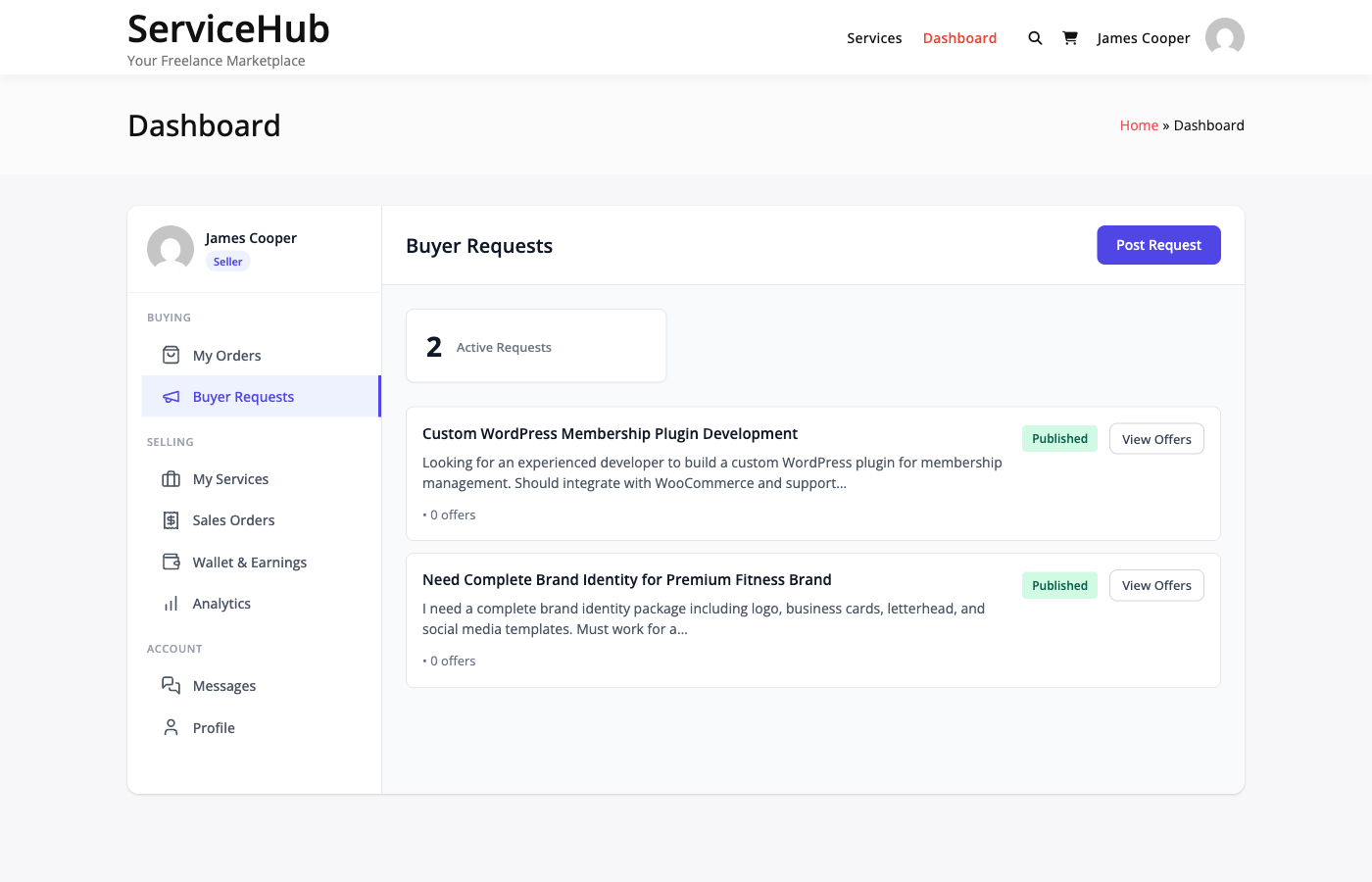Click the sidebar James Cooper profile avatar
This screenshot has width=1372, height=882.
click(171, 249)
